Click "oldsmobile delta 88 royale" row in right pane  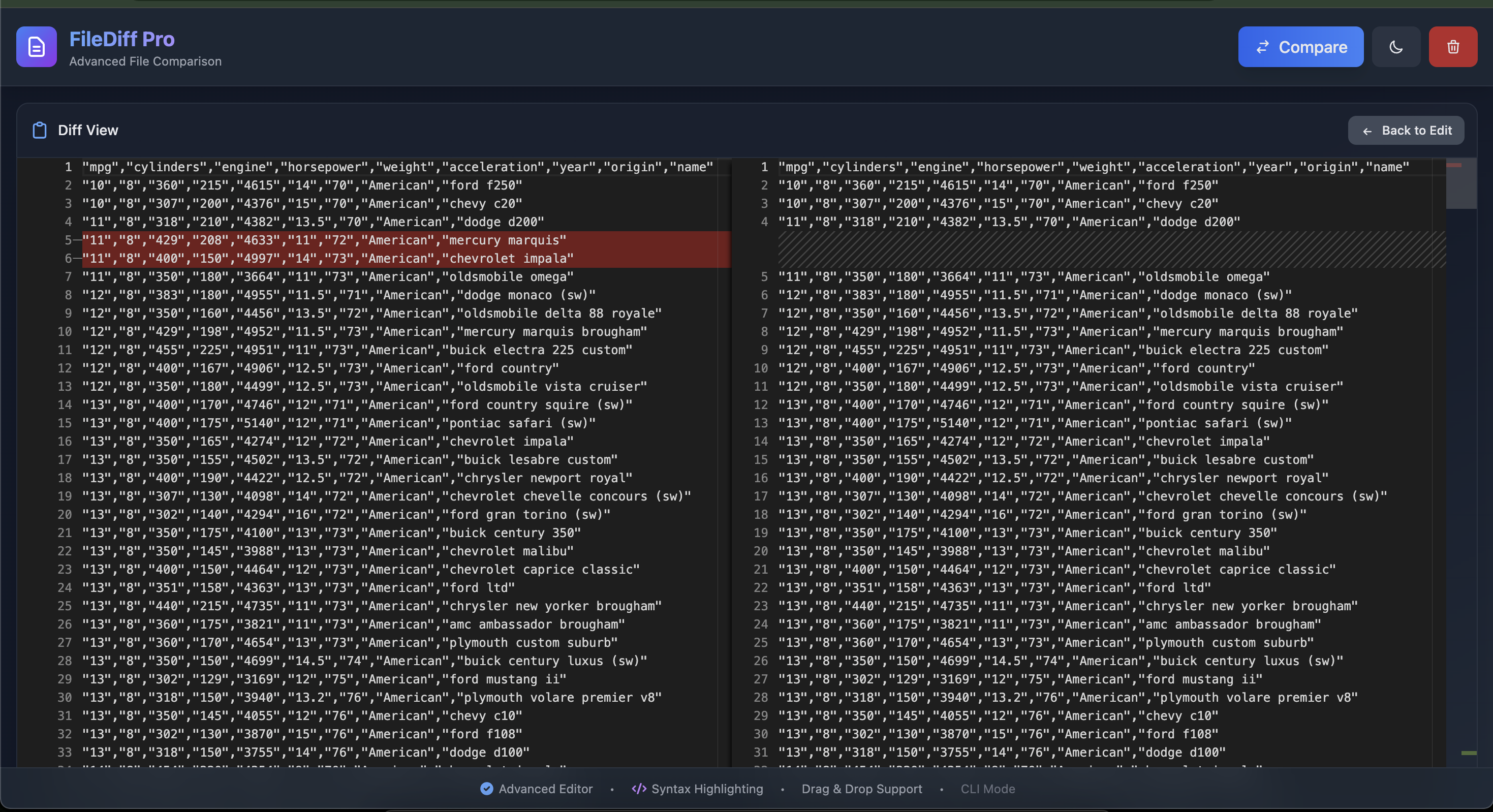click(1068, 314)
